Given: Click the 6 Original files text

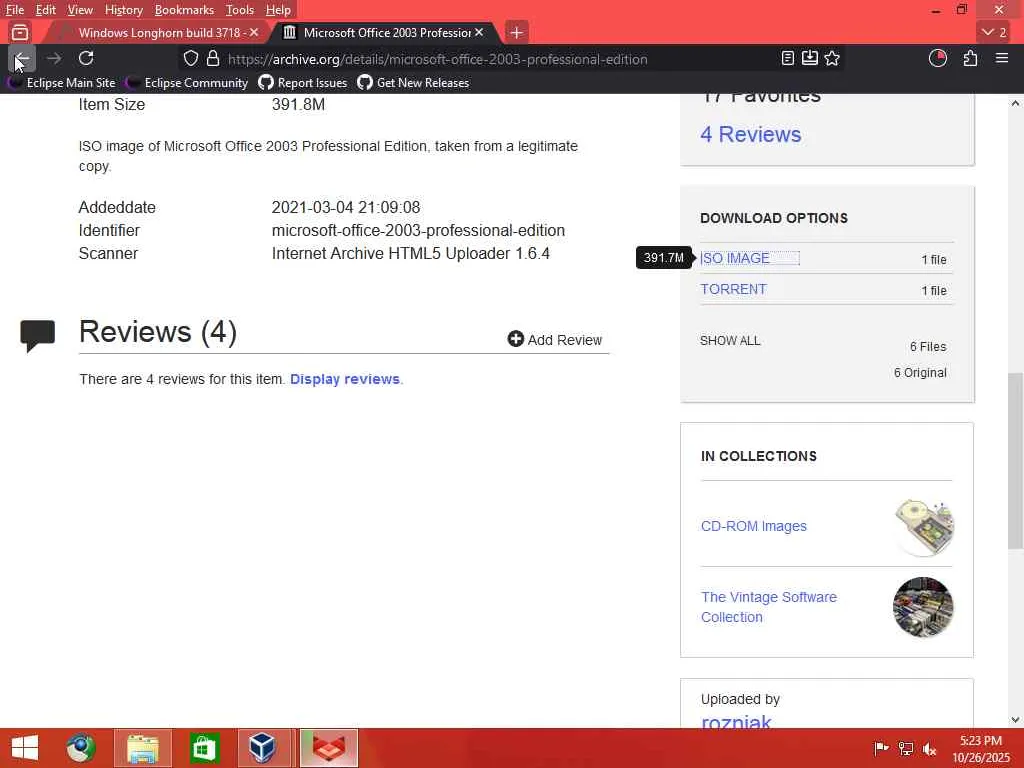Looking at the screenshot, I should pyautogui.click(x=920, y=373).
